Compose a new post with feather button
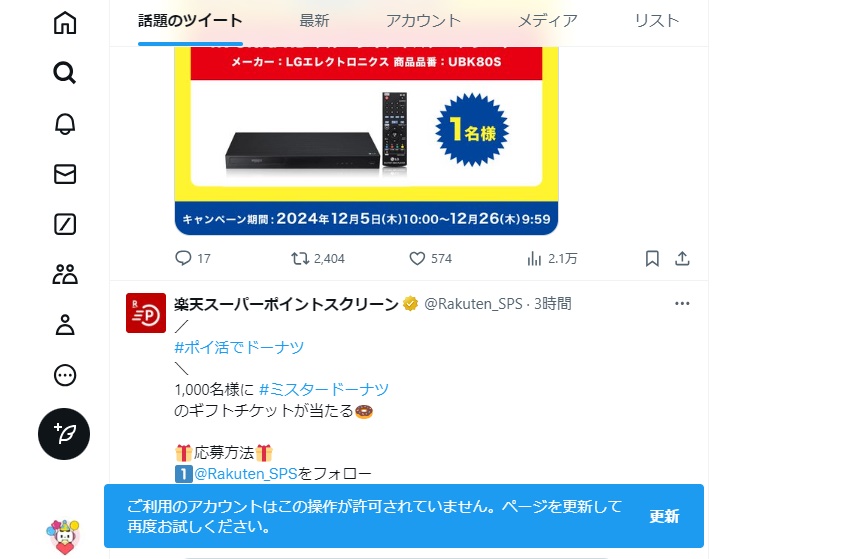This screenshot has width=859, height=559. click(64, 434)
